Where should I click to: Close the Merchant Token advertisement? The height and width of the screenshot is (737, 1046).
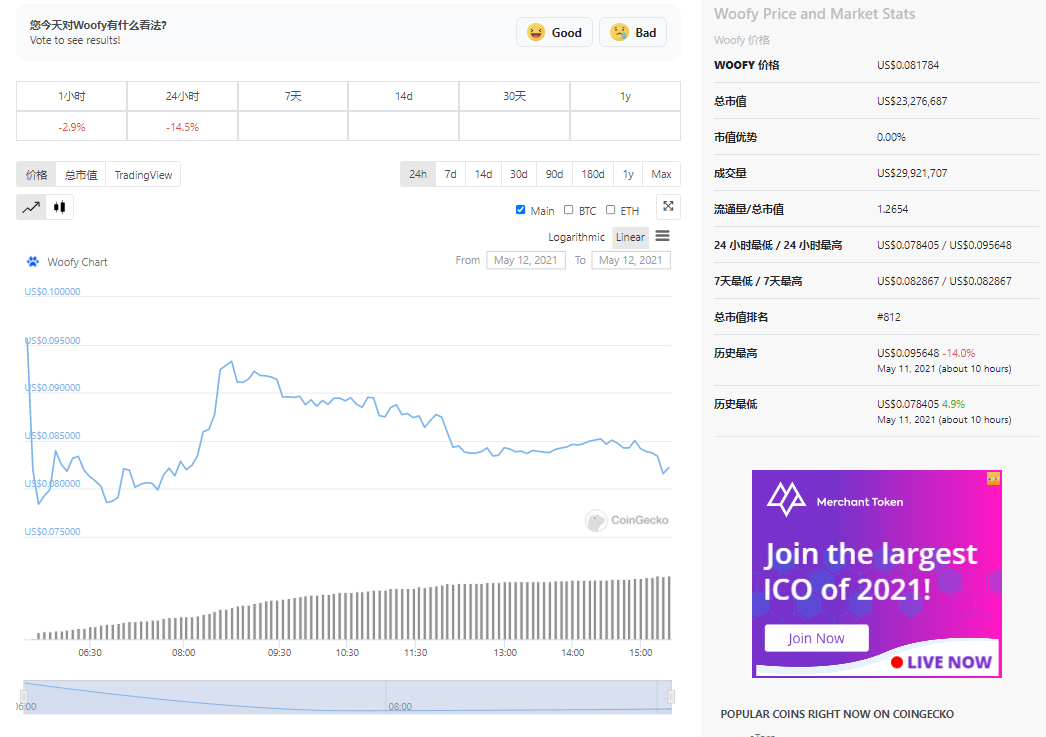[993, 479]
